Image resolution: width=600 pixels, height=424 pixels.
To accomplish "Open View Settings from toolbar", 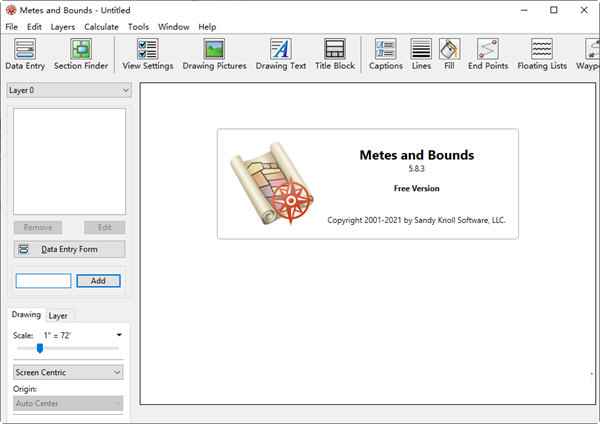I will coord(147,54).
